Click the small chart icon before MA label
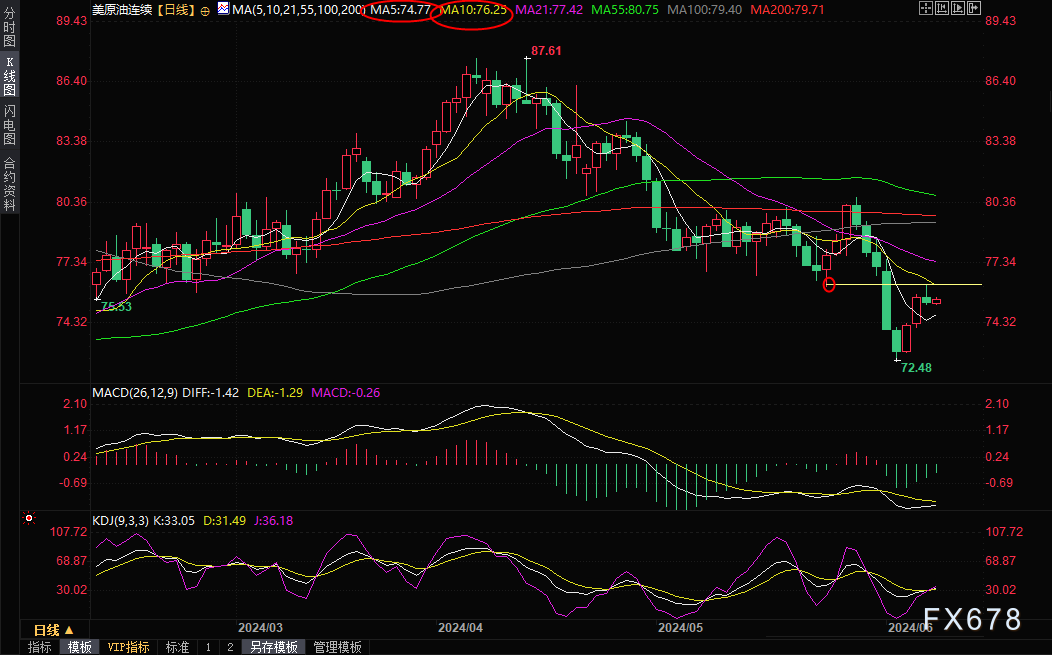 tap(222, 10)
